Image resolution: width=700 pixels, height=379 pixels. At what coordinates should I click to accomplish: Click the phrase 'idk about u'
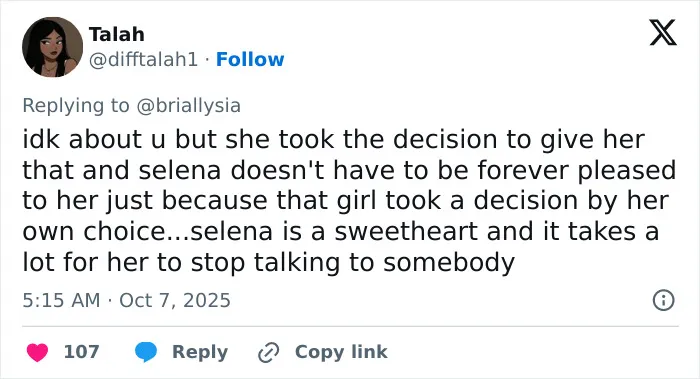94,139
